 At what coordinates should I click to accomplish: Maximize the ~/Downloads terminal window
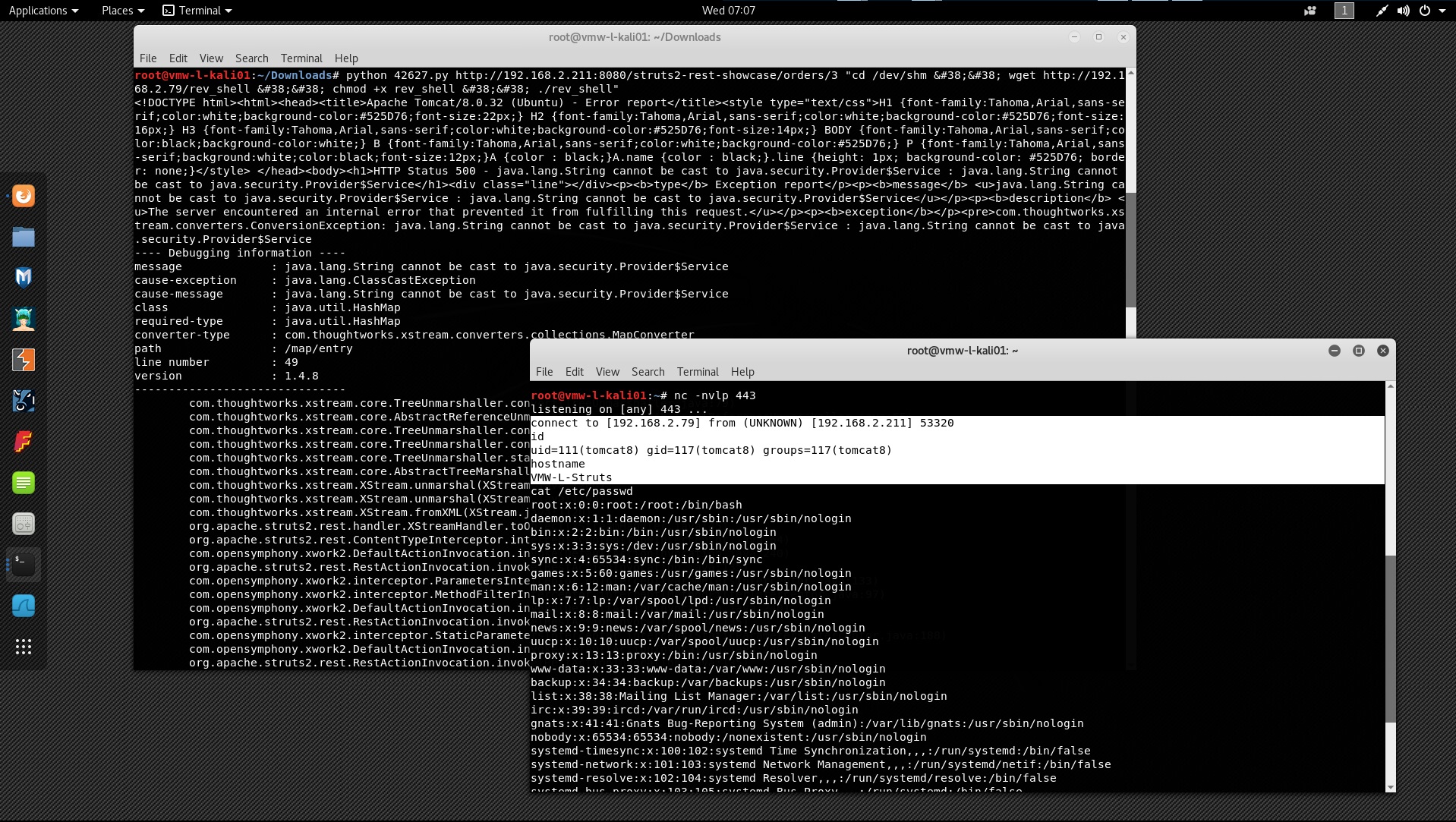point(1098,37)
